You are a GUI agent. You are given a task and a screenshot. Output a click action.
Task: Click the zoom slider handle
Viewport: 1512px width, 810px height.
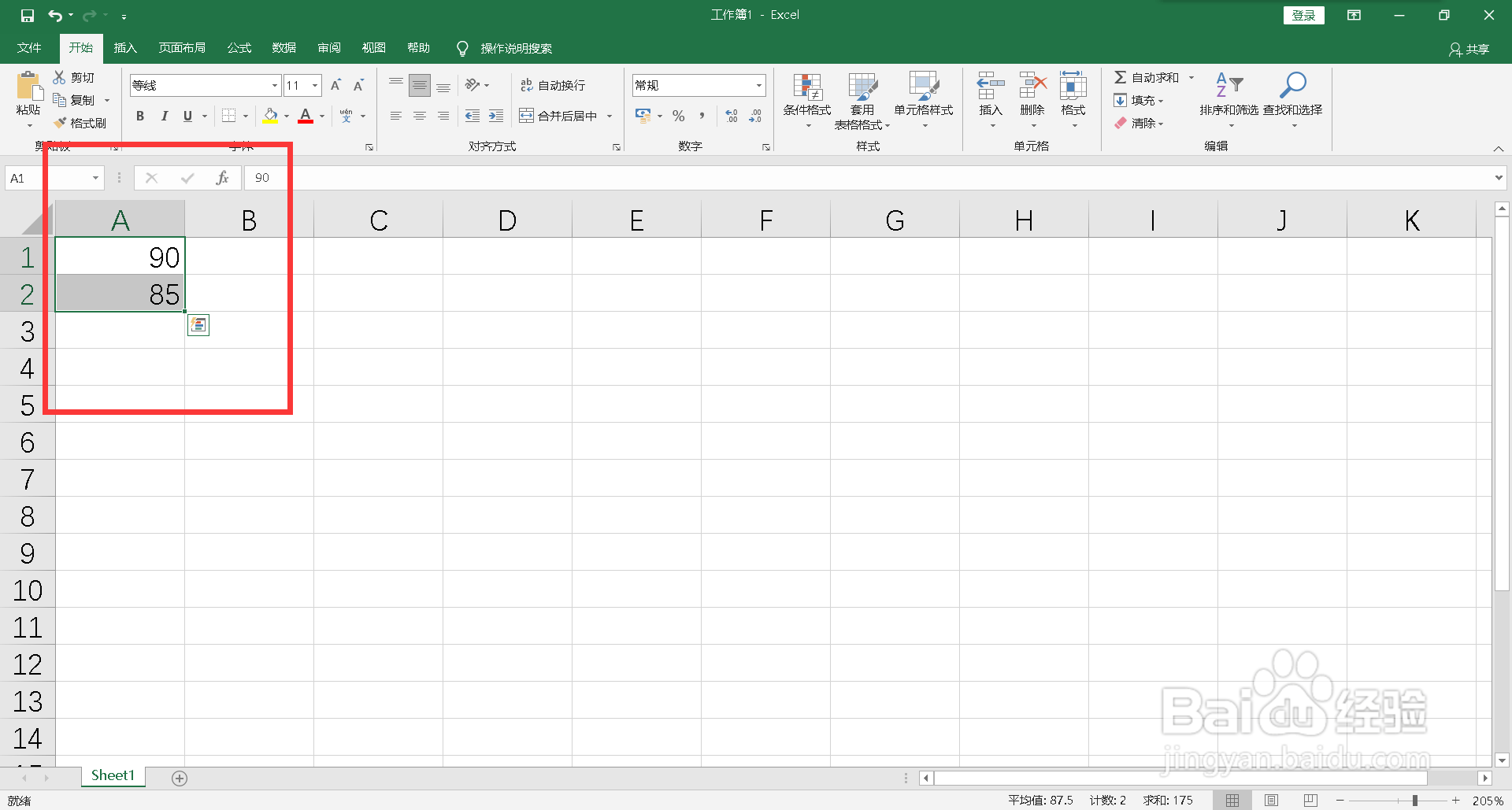[x=1415, y=800]
